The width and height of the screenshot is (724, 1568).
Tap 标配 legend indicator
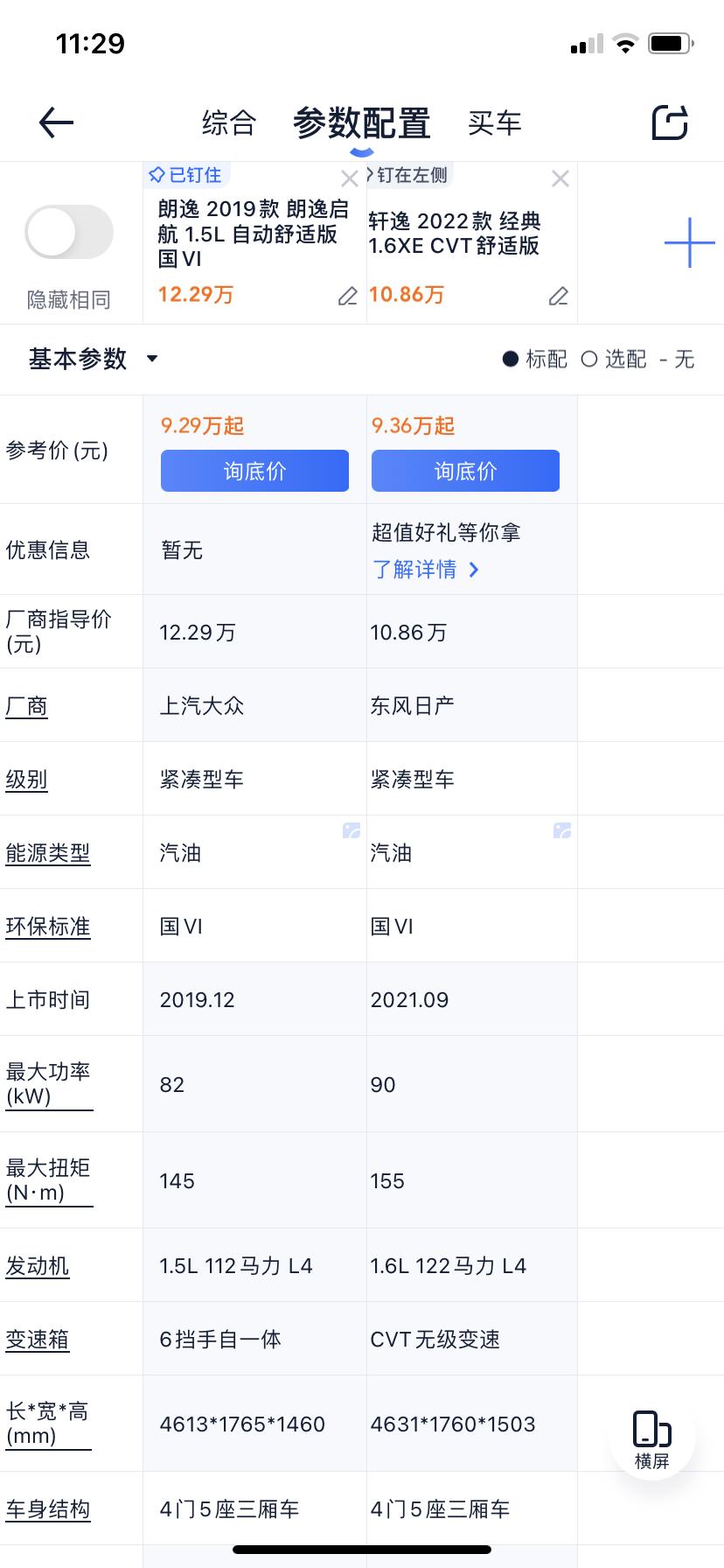(x=535, y=360)
